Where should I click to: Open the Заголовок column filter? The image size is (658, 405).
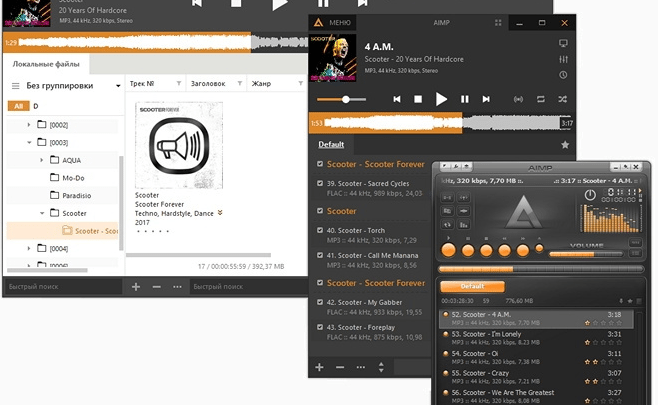(x=240, y=84)
